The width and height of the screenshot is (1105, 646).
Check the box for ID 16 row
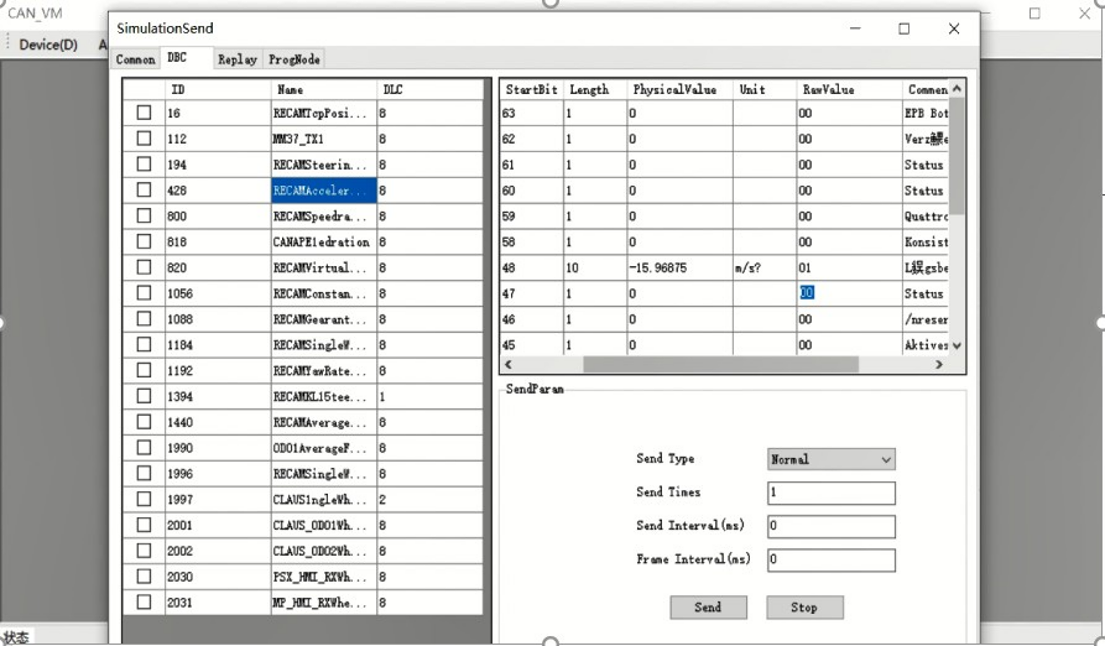click(144, 113)
